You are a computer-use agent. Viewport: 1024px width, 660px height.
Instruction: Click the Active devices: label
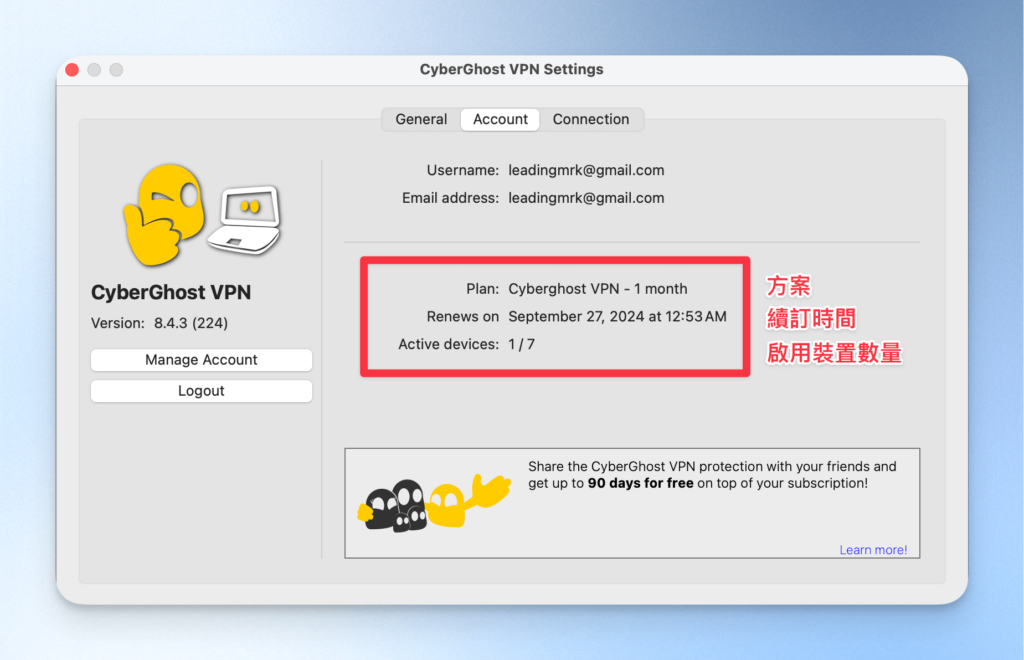(x=449, y=344)
